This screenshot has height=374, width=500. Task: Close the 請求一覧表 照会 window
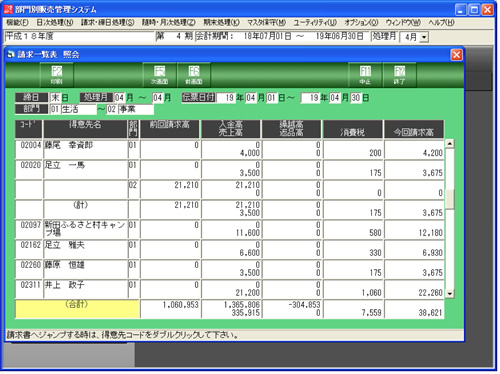pos(456,55)
